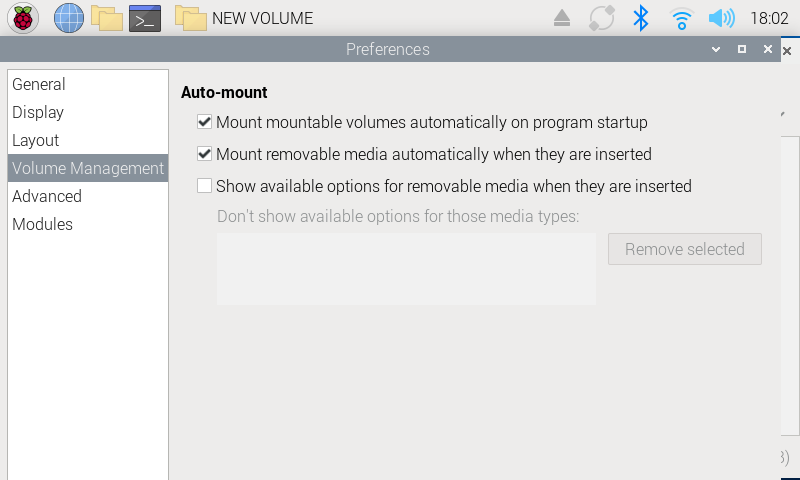
Task: Click the eject media icon
Action: (x=562, y=18)
